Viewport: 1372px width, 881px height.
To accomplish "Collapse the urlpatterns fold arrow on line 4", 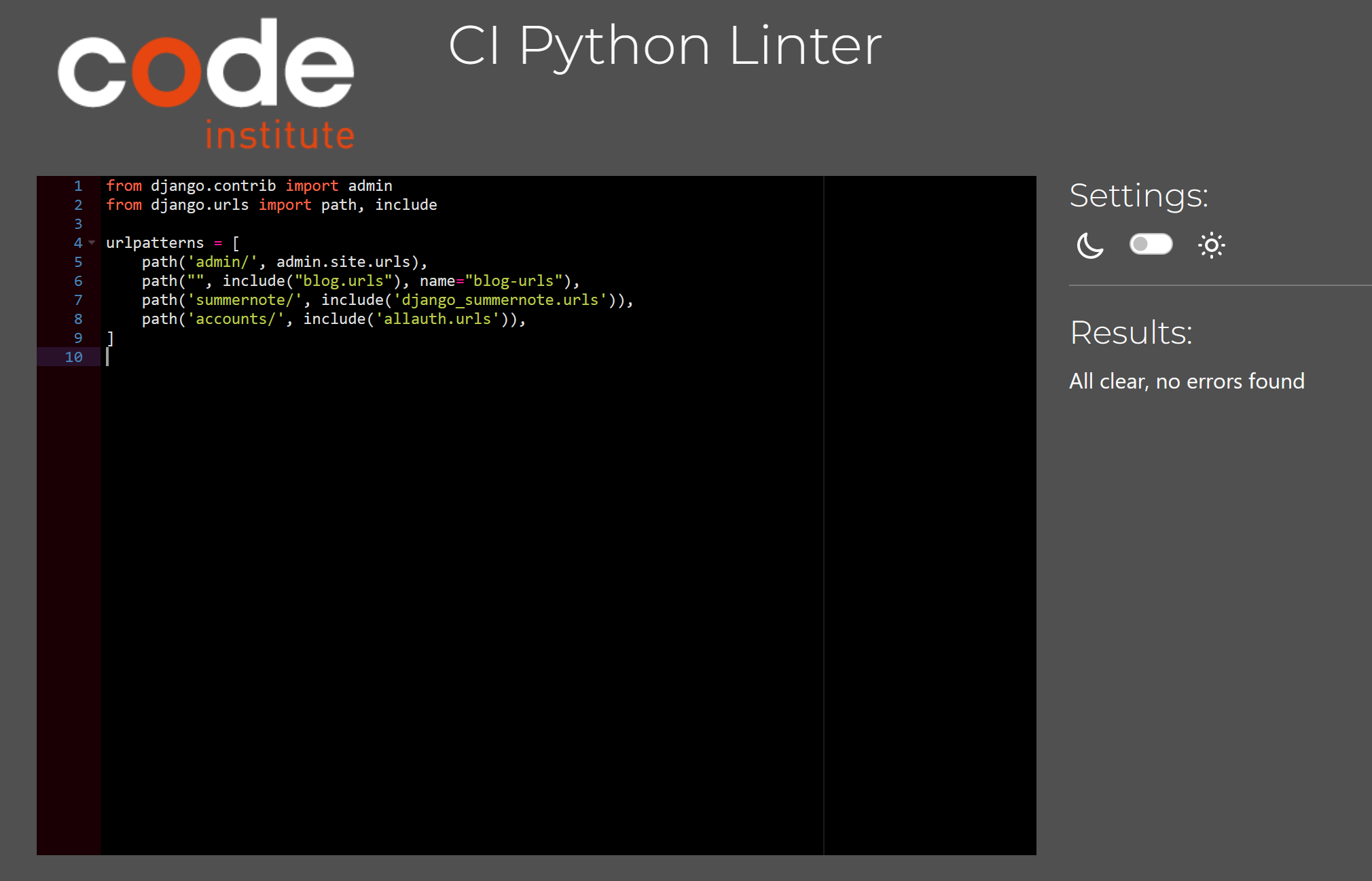I will pos(92,242).
